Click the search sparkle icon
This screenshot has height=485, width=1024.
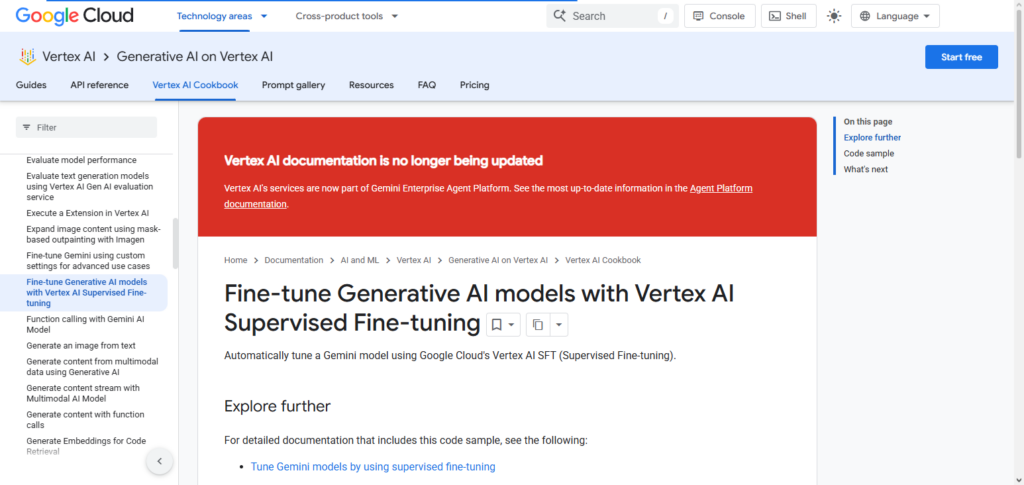pyautogui.click(x=559, y=16)
